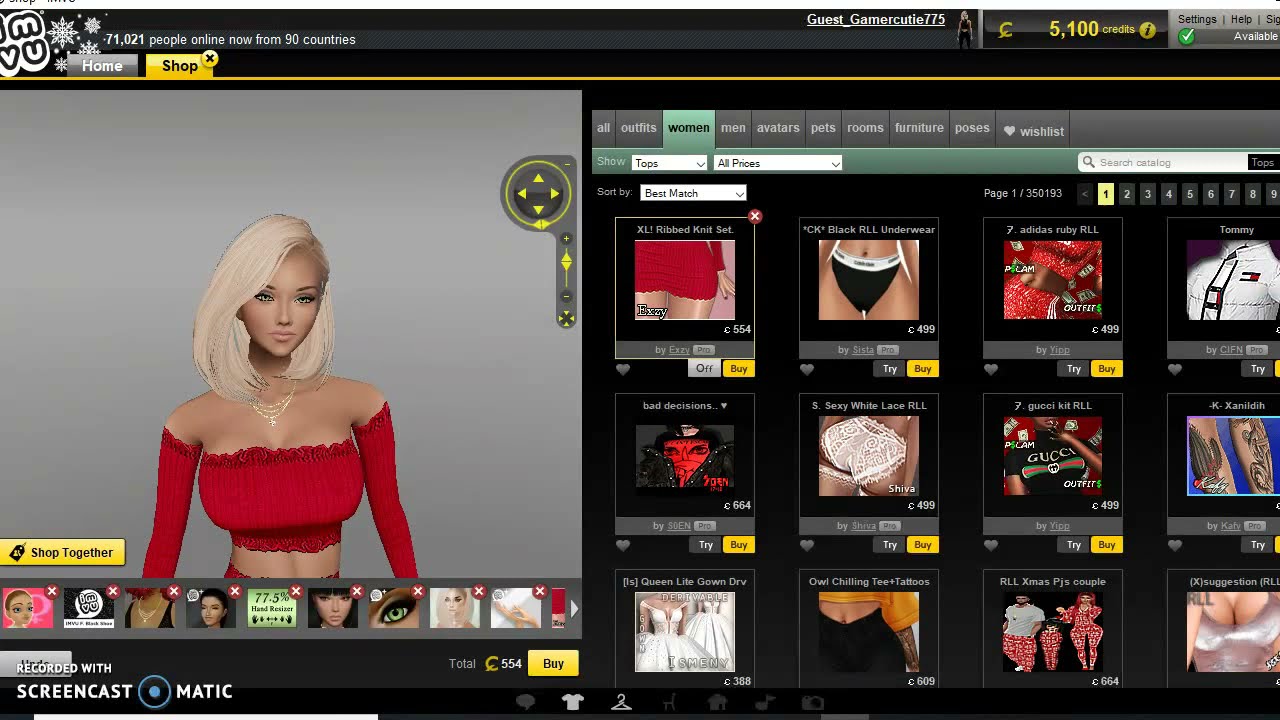Switch to the outfits tab
The width and height of the screenshot is (1280, 720).
point(638,128)
